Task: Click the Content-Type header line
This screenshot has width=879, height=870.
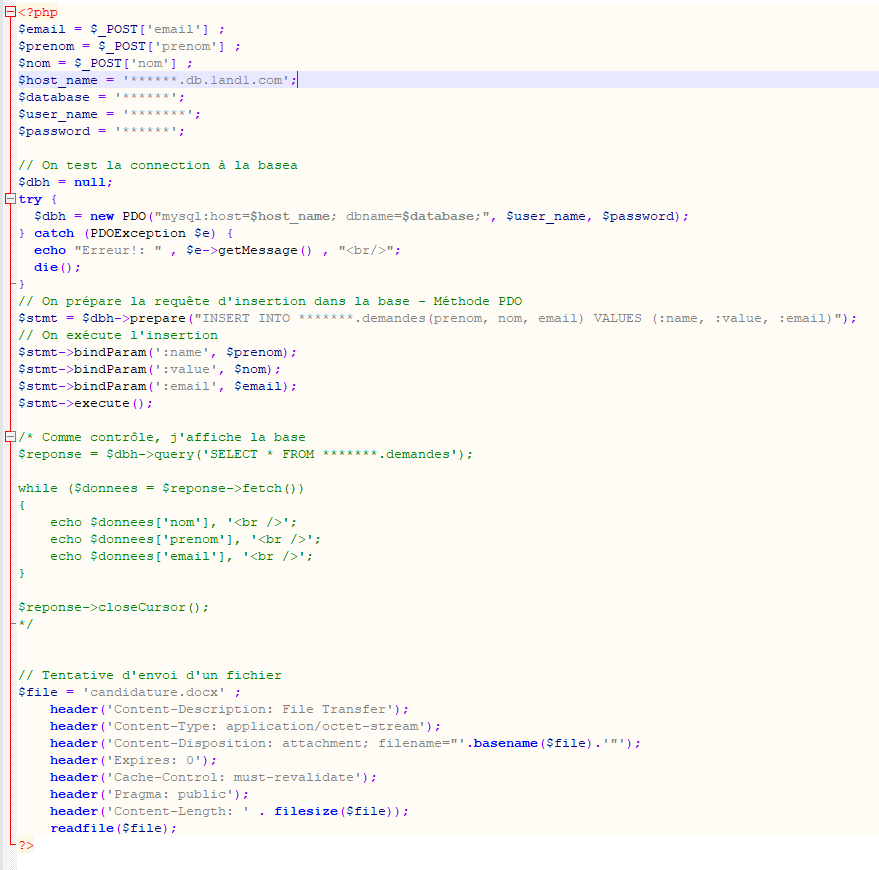Action: pyautogui.click(x=244, y=726)
